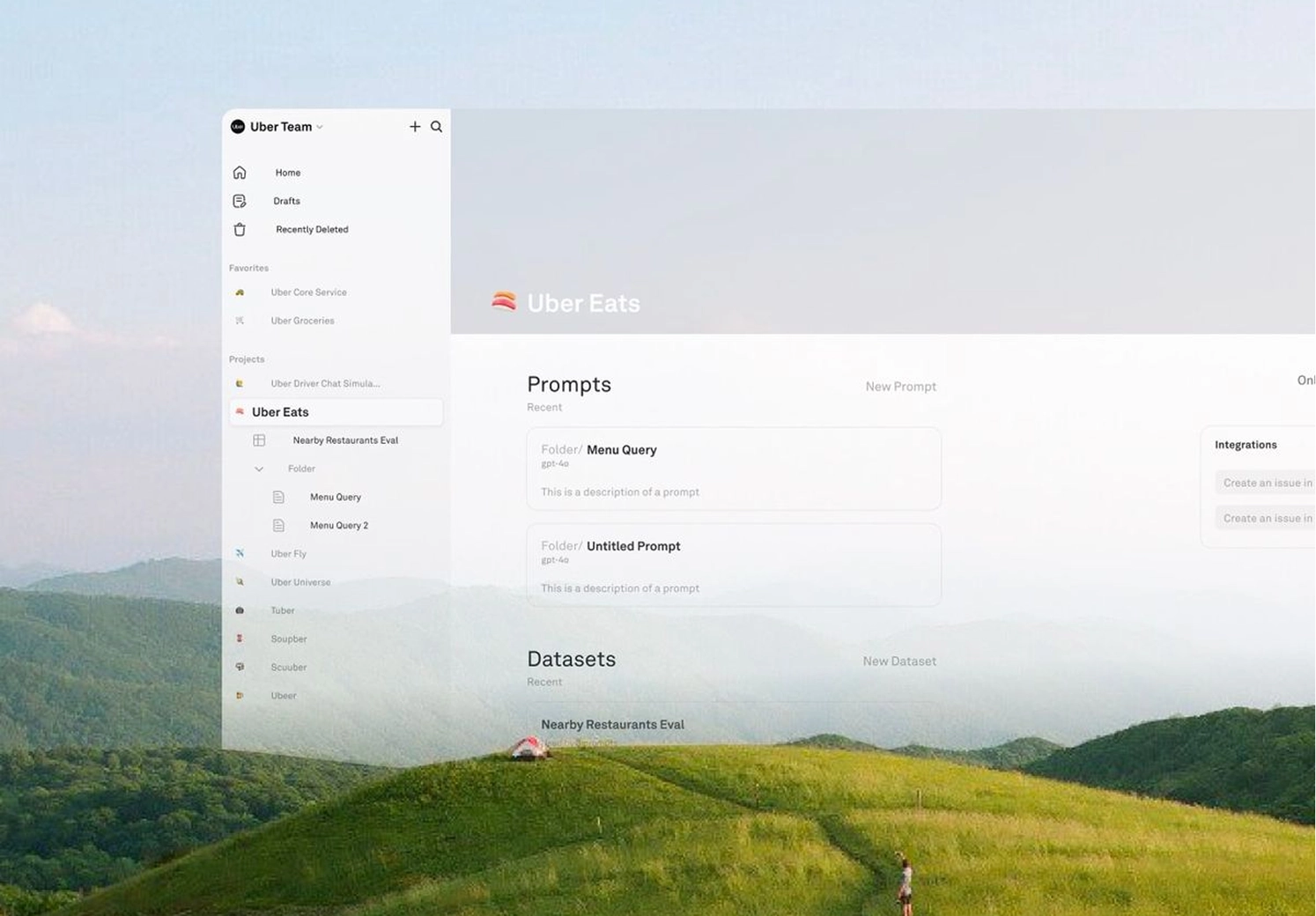Click the Datasets section heading
1316x916 pixels.
pos(571,659)
